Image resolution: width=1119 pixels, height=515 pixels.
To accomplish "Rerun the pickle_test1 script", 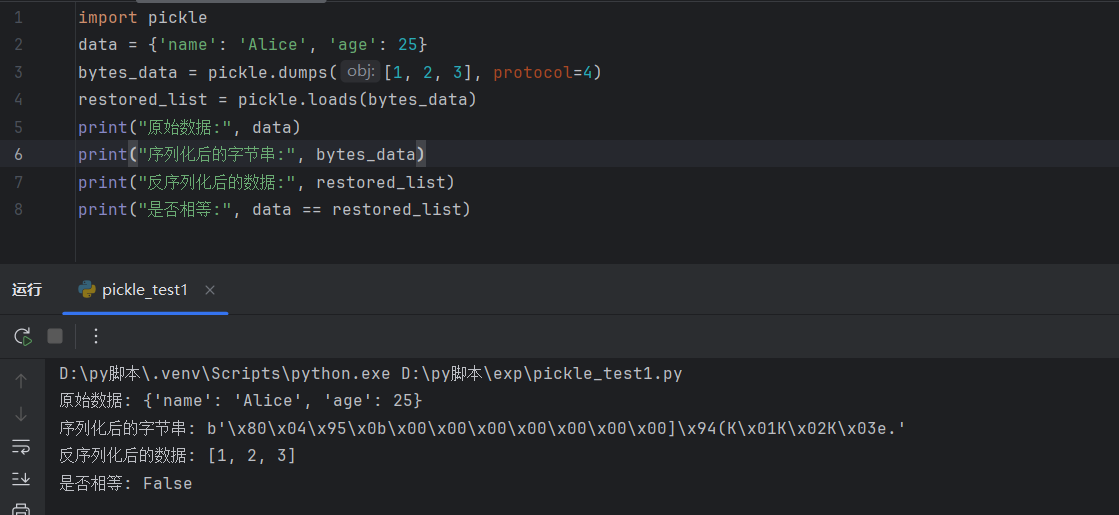I will 22,336.
